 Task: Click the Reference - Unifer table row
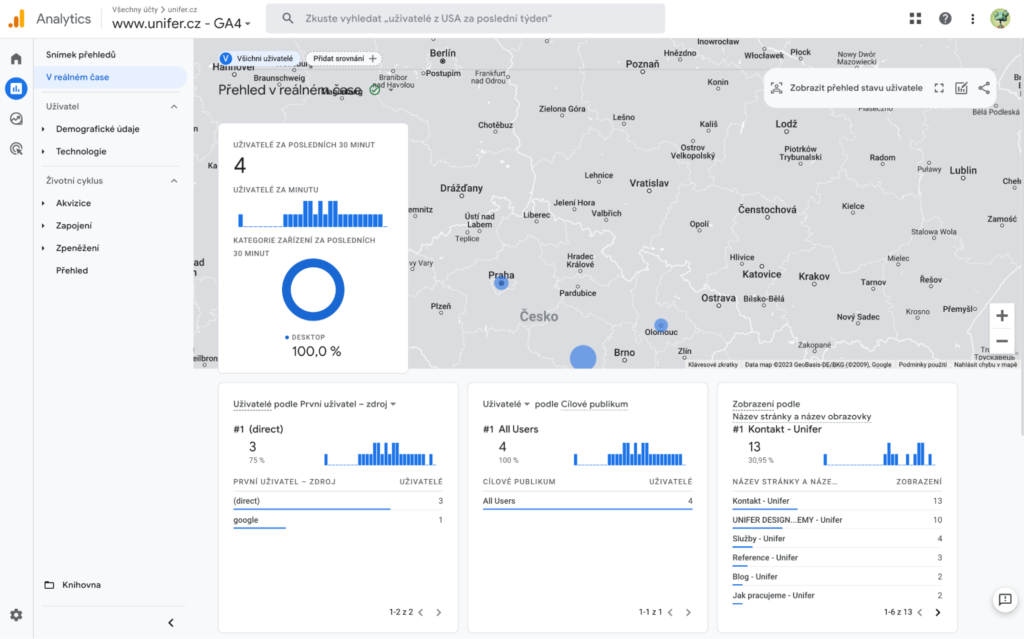pyautogui.click(x=837, y=557)
